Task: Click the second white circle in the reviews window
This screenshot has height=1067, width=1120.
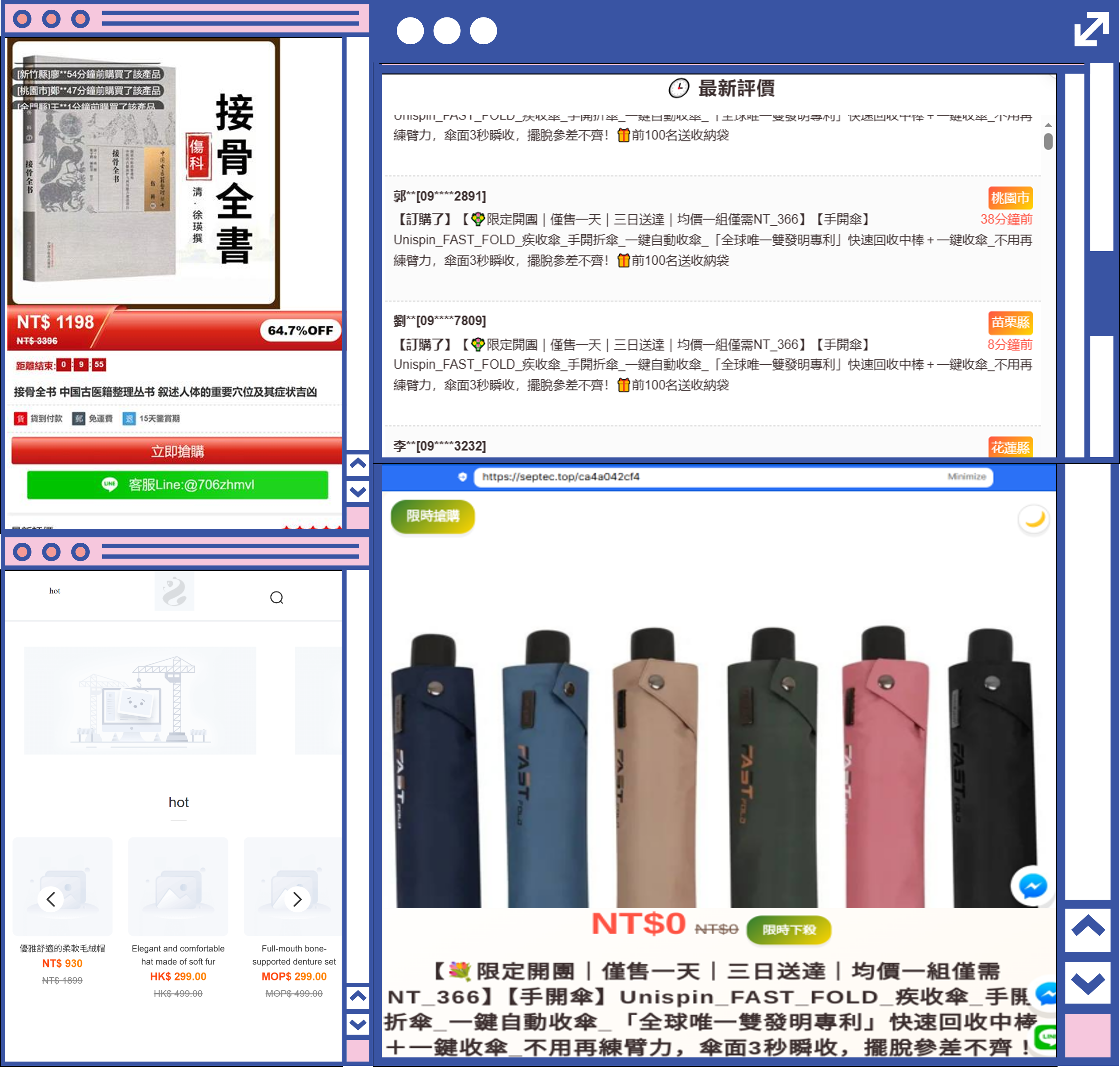Action: coord(446,31)
